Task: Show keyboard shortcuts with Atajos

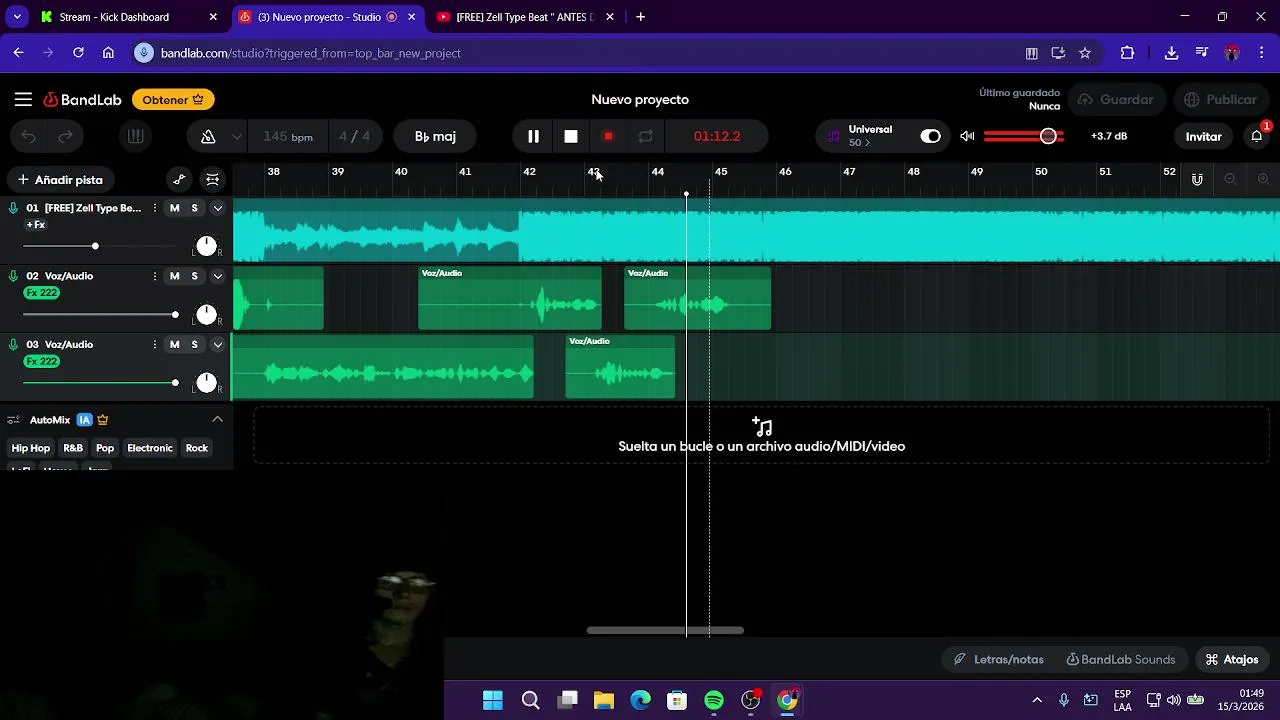Action: click(1232, 659)
